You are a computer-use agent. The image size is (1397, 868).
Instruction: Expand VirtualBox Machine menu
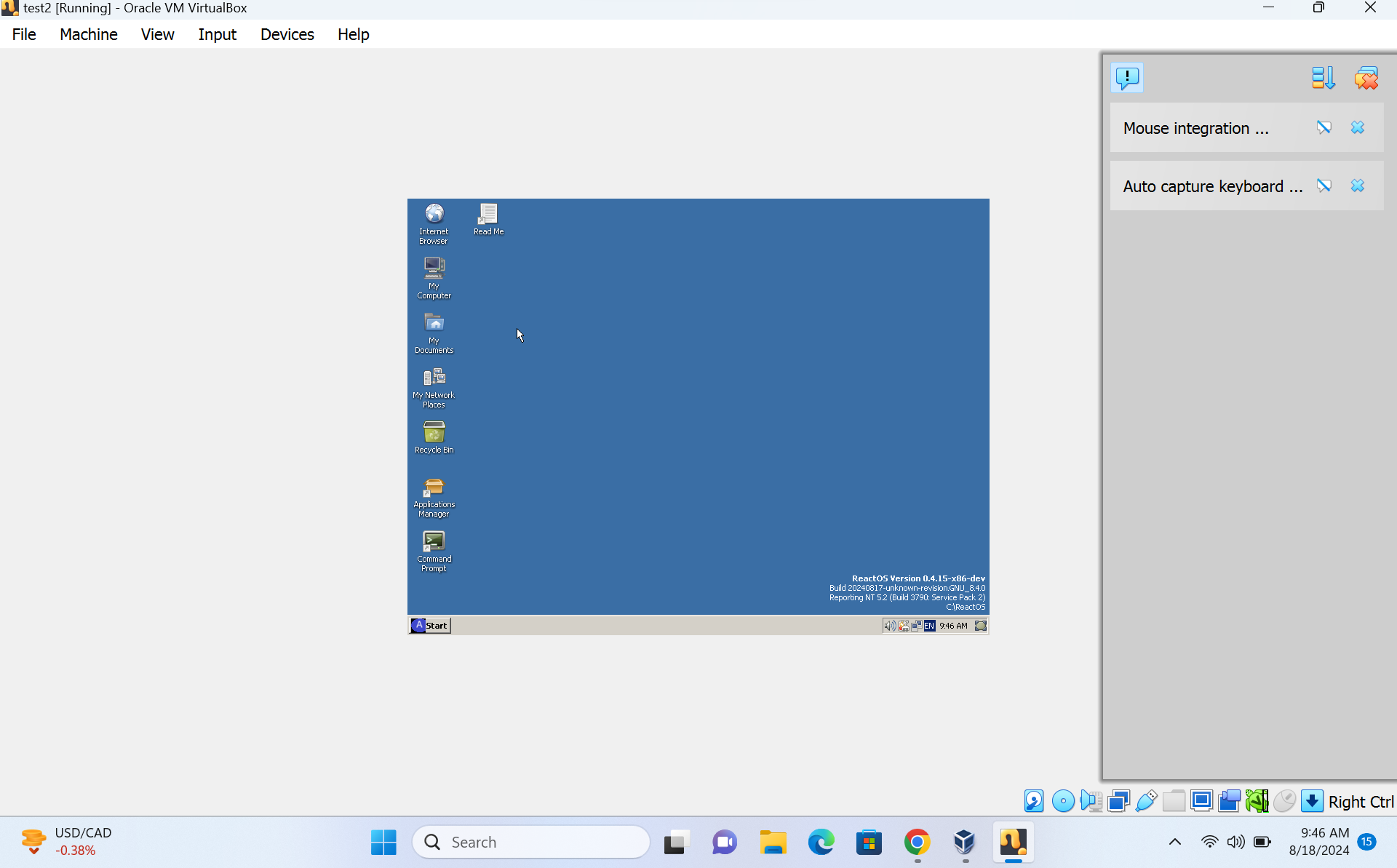88,34
